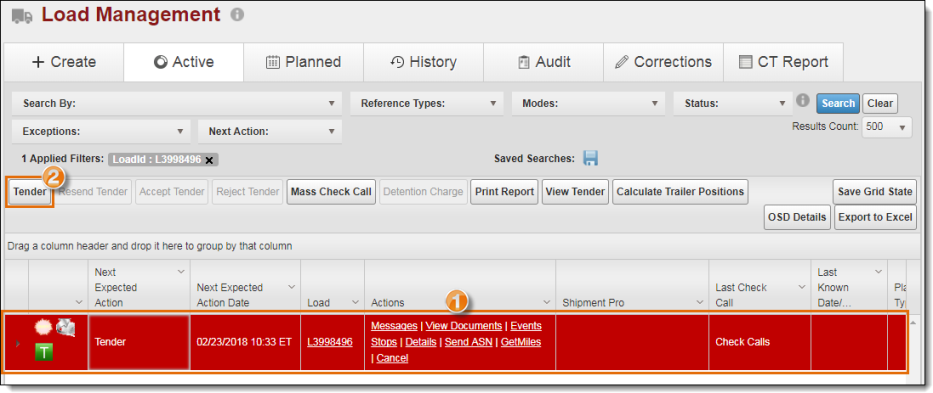Open the Next Action dropdown
The height and width of the screenshot is (393, 933).
pos(270,132)
